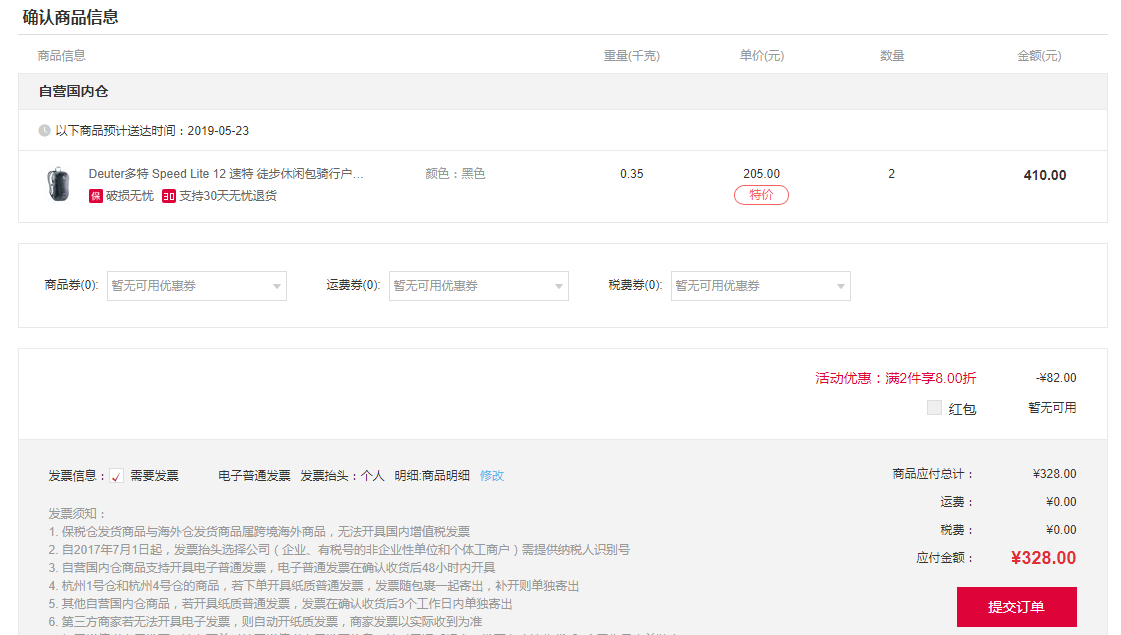Click the 自营国内仓 warehouse heading
1121x635 pixels.
point(74,92)
